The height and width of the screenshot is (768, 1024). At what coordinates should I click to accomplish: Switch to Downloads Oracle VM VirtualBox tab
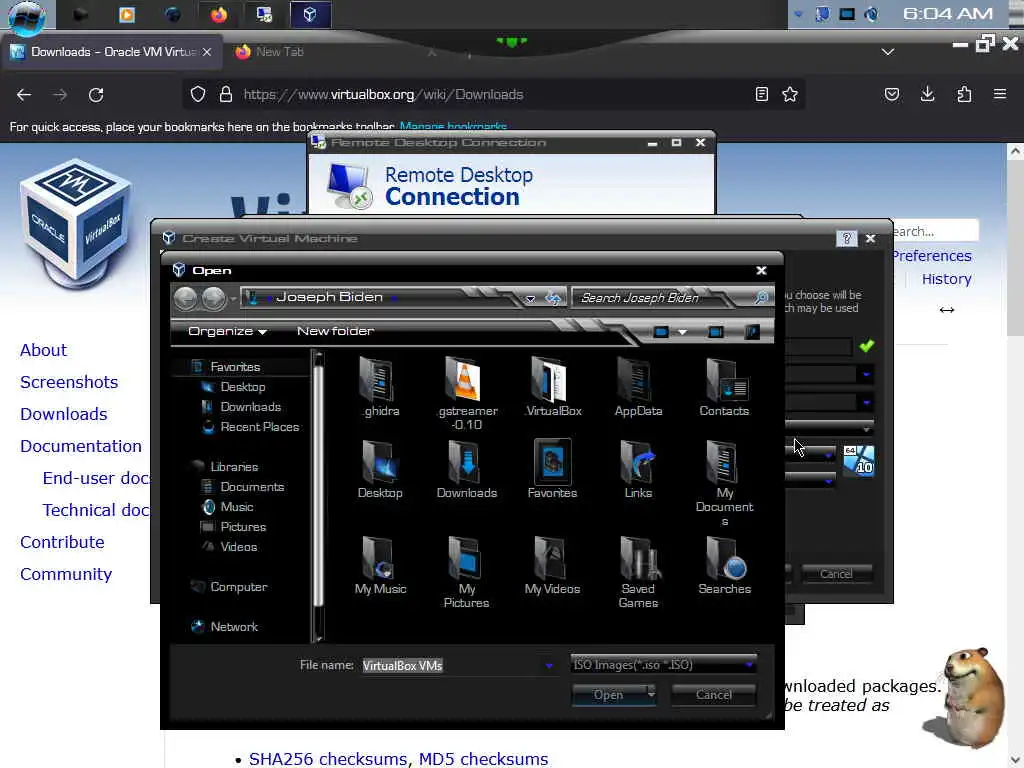(112, 52)
